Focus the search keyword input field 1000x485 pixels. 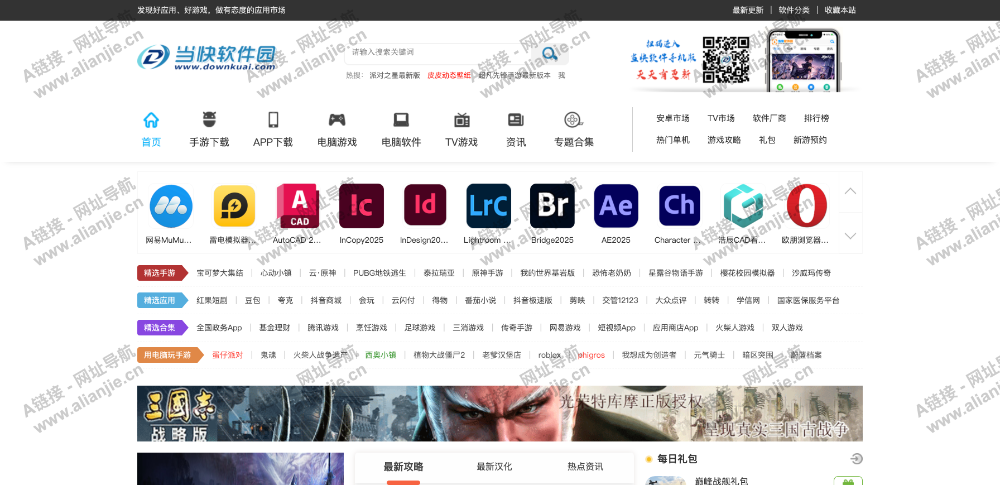pyautogui.click(x=438, y=53)
